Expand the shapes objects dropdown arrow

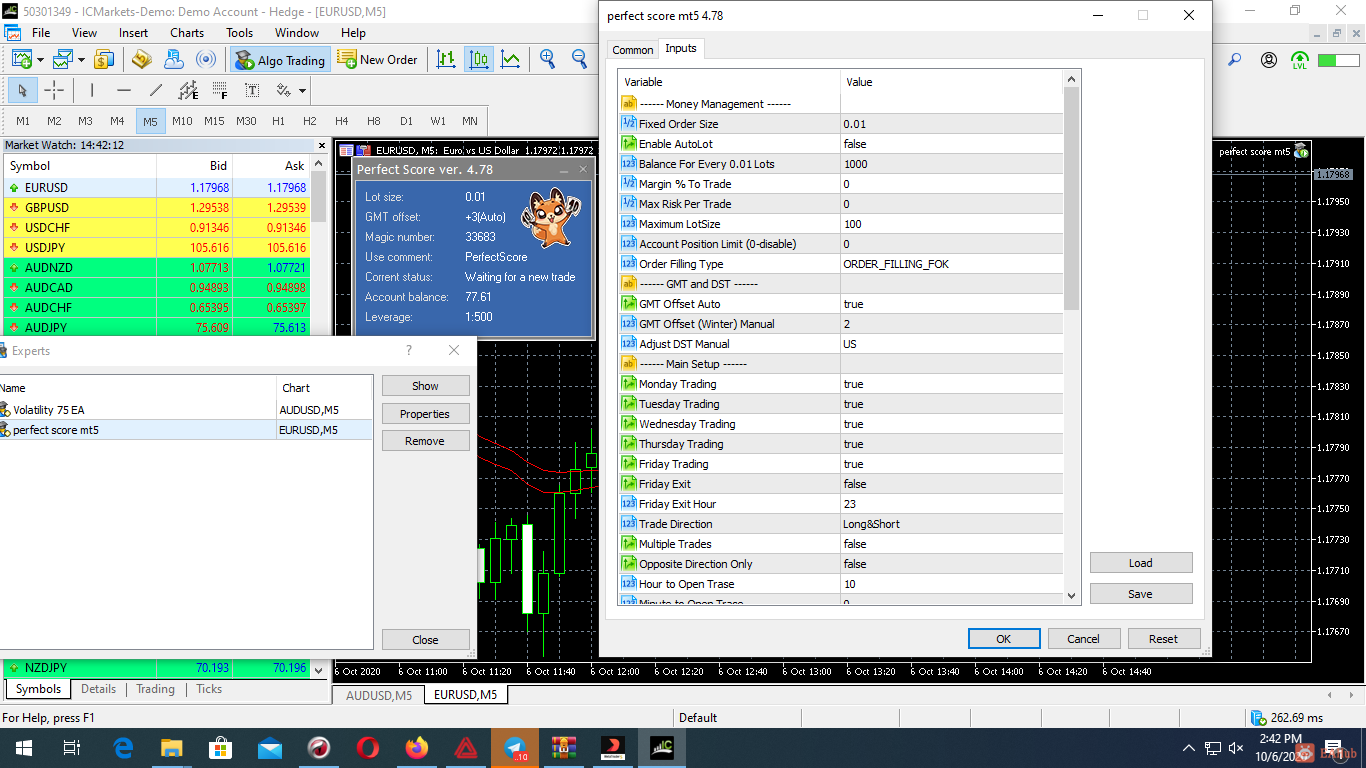point(302,91)
